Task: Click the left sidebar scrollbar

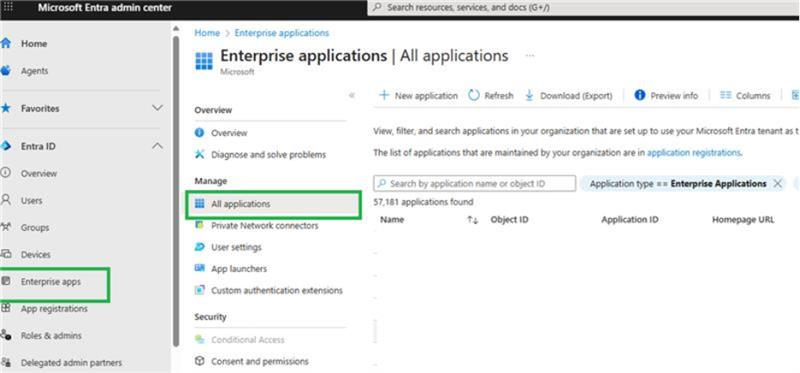Action: [176, 191]
